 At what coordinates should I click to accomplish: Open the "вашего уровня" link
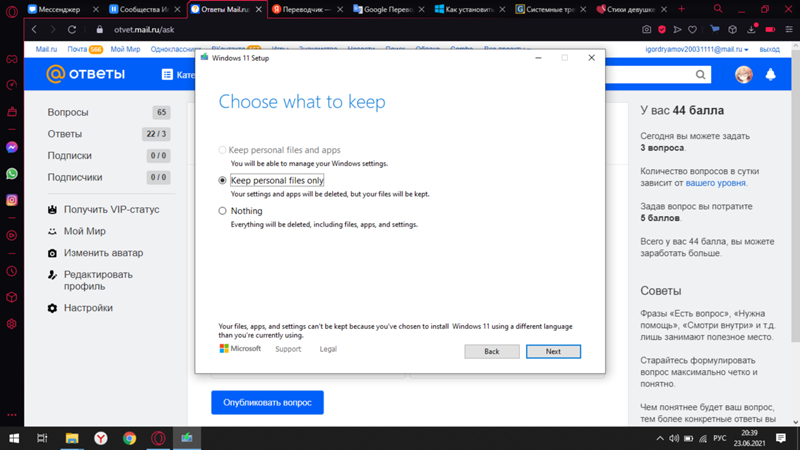pyautogui.click(x=715, y=183)
